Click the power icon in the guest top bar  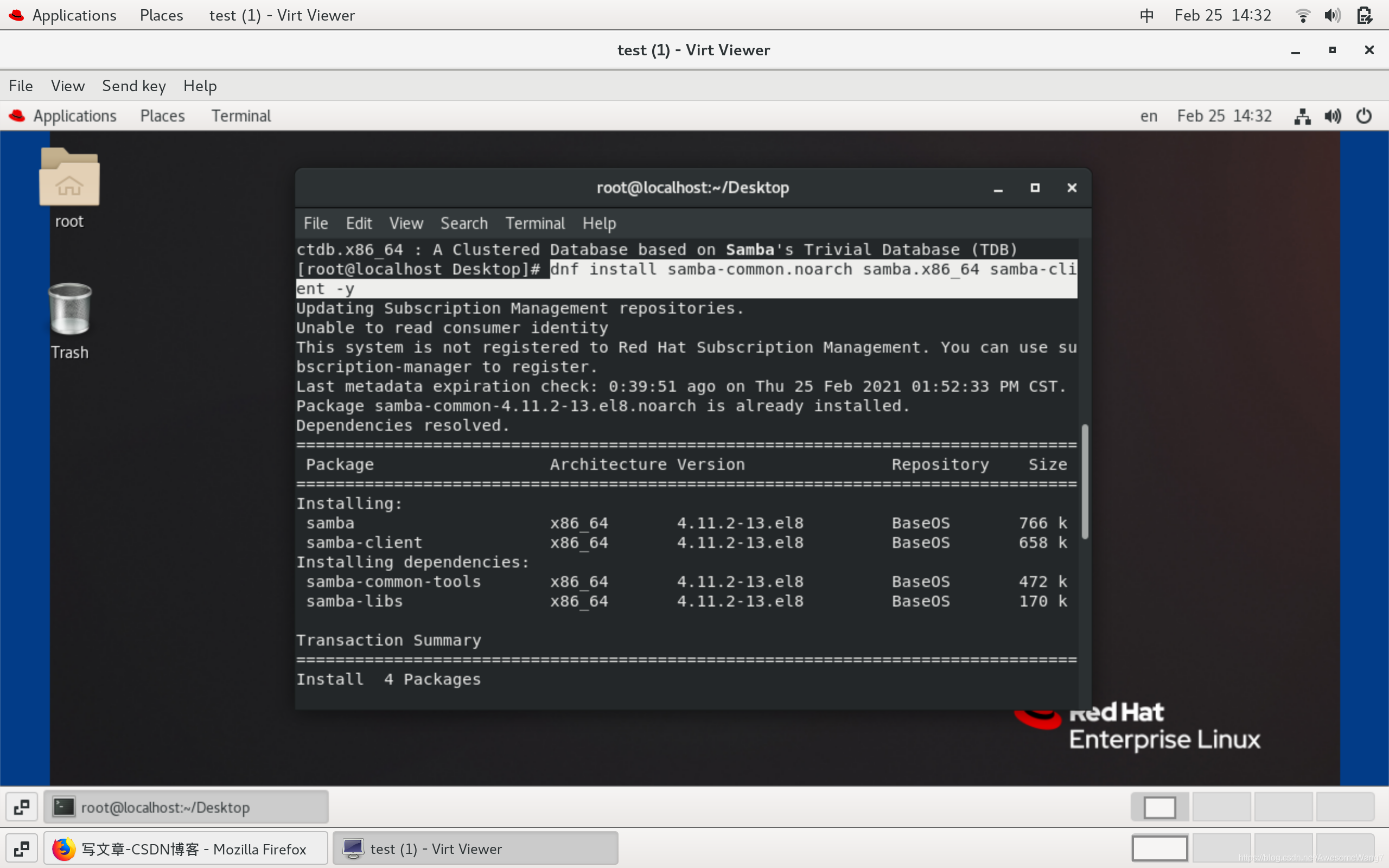[1365, 116]
